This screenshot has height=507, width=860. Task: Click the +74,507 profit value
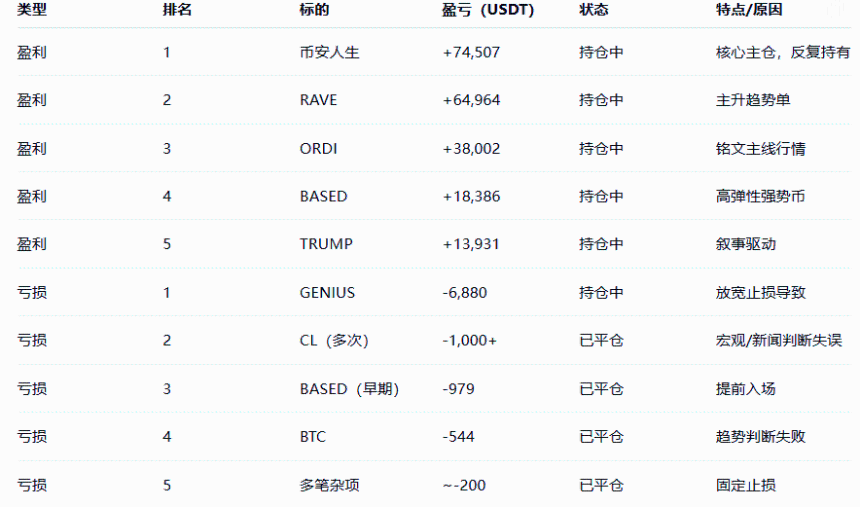pos(471,53)
